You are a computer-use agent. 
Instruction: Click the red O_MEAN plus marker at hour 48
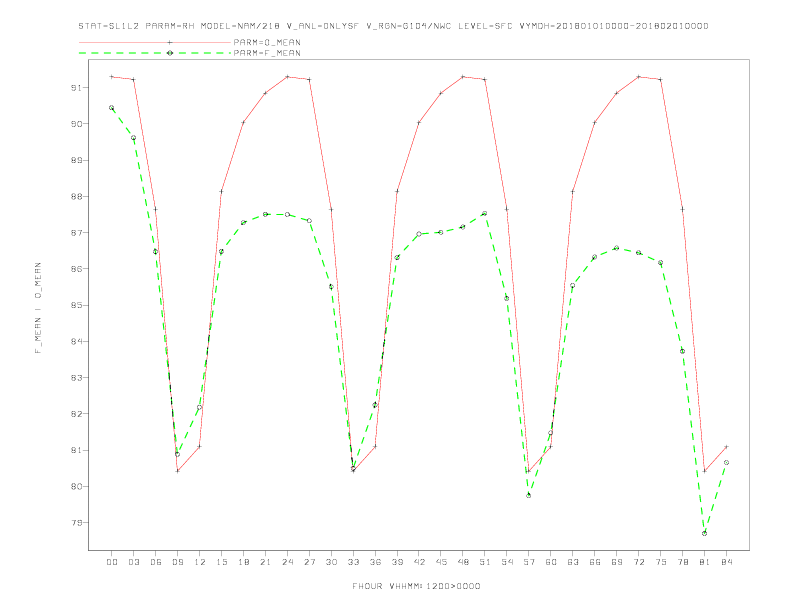[463, 77]
